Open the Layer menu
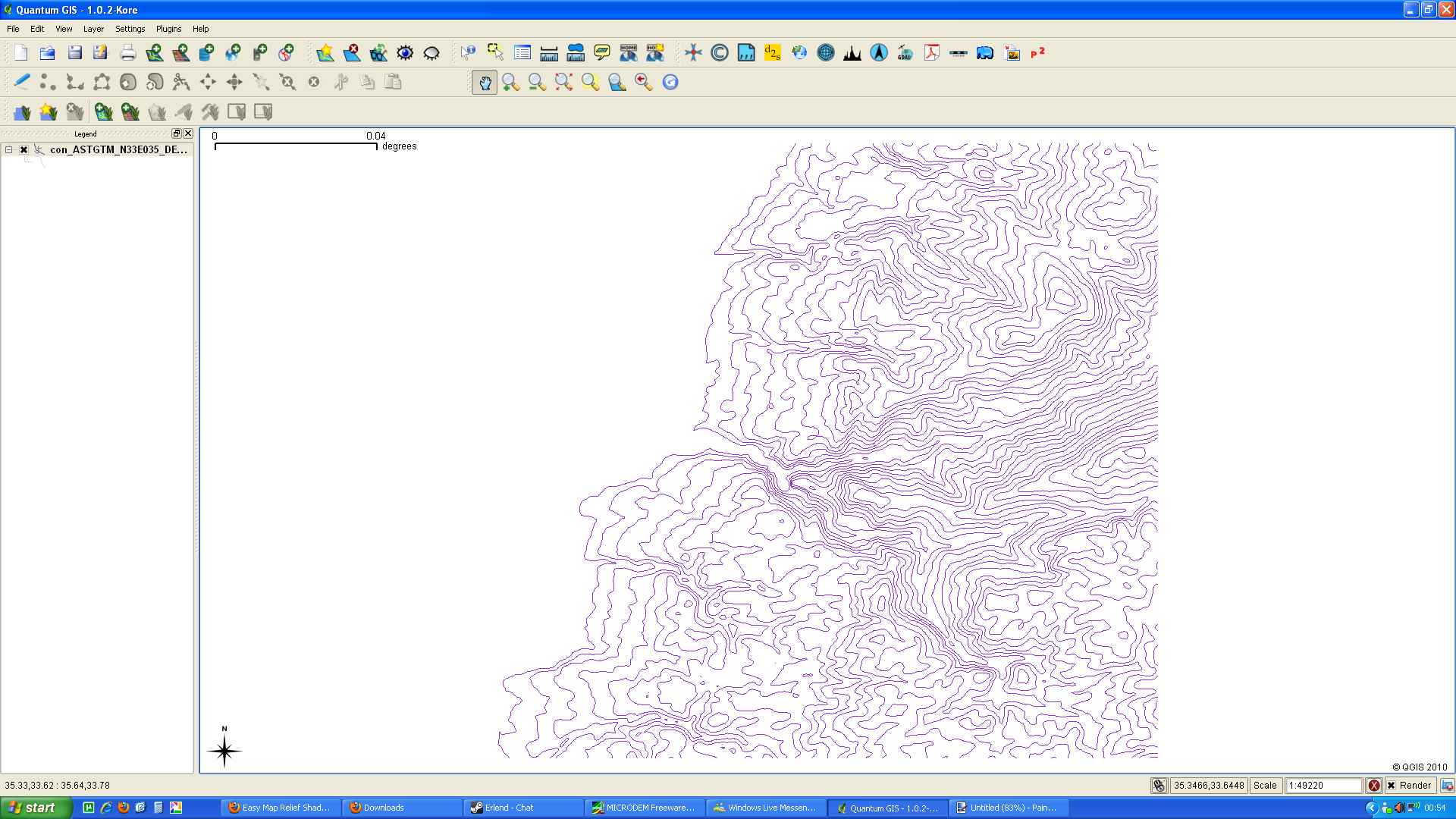Screen dimensions: 1456x819 coord(93,29)
